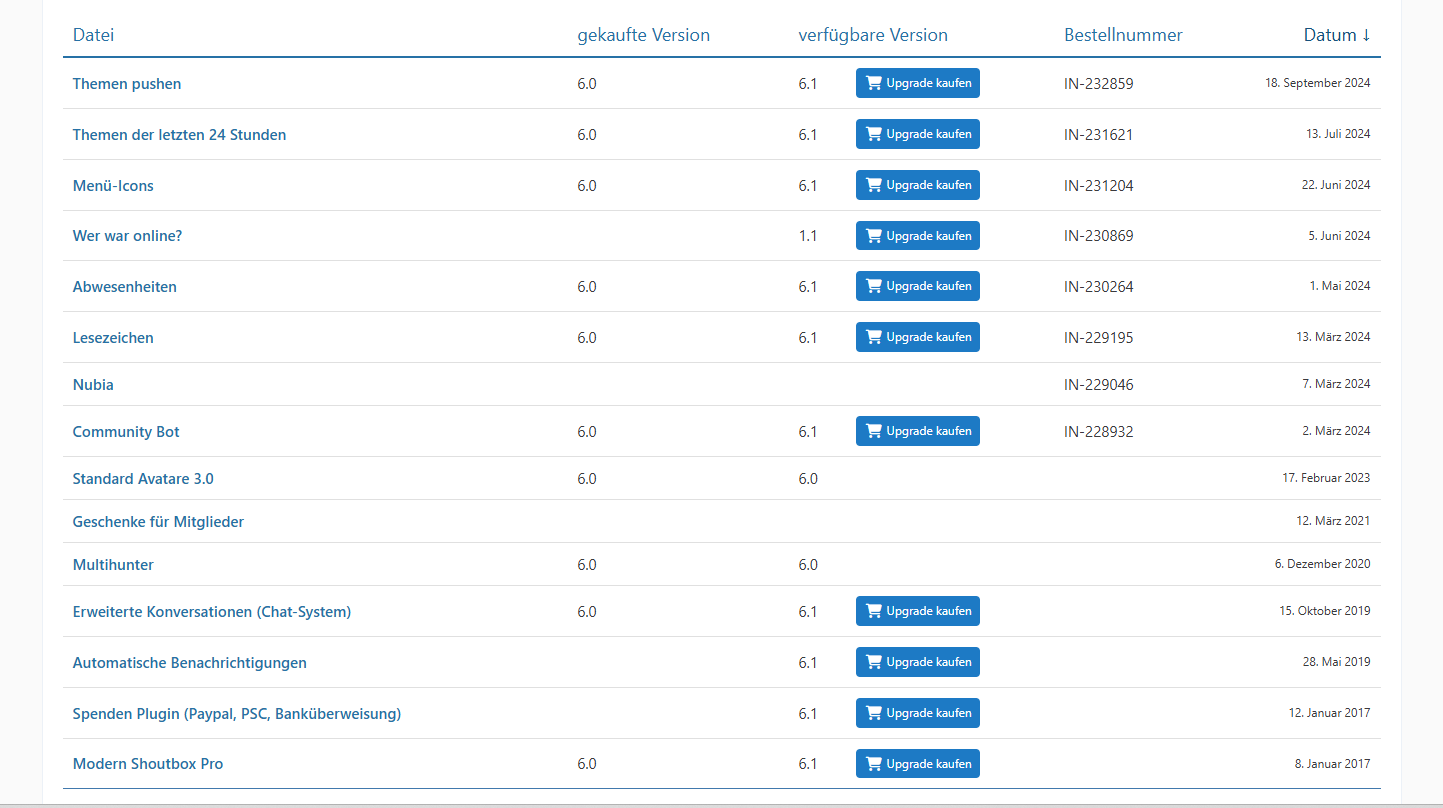Click the cart icon in Menü-Icons row
1443x808 pixels.
874,186
